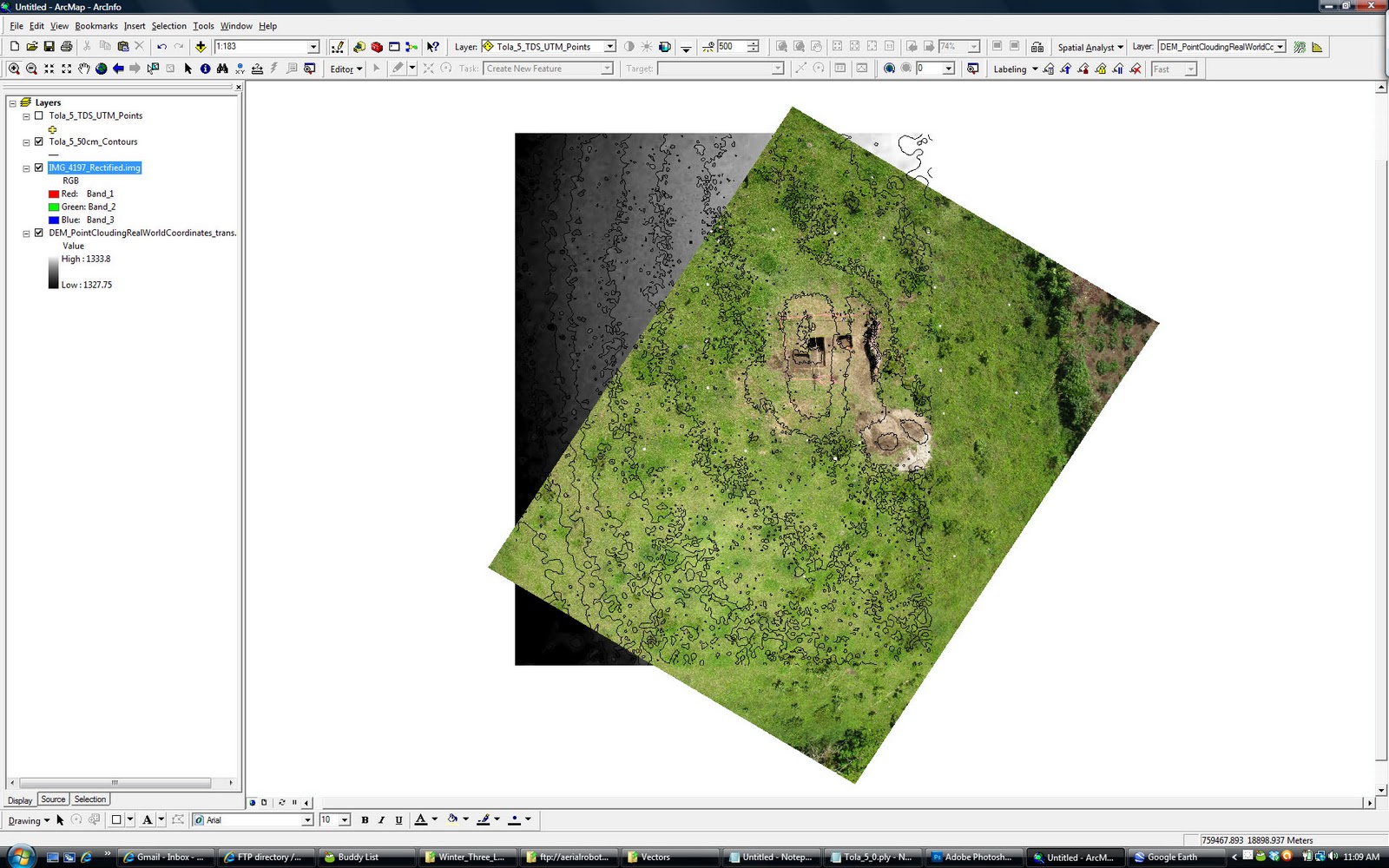The image size is (1389, 868).
Task: Open the Selection menu
Action: click(x=168, y=25)
